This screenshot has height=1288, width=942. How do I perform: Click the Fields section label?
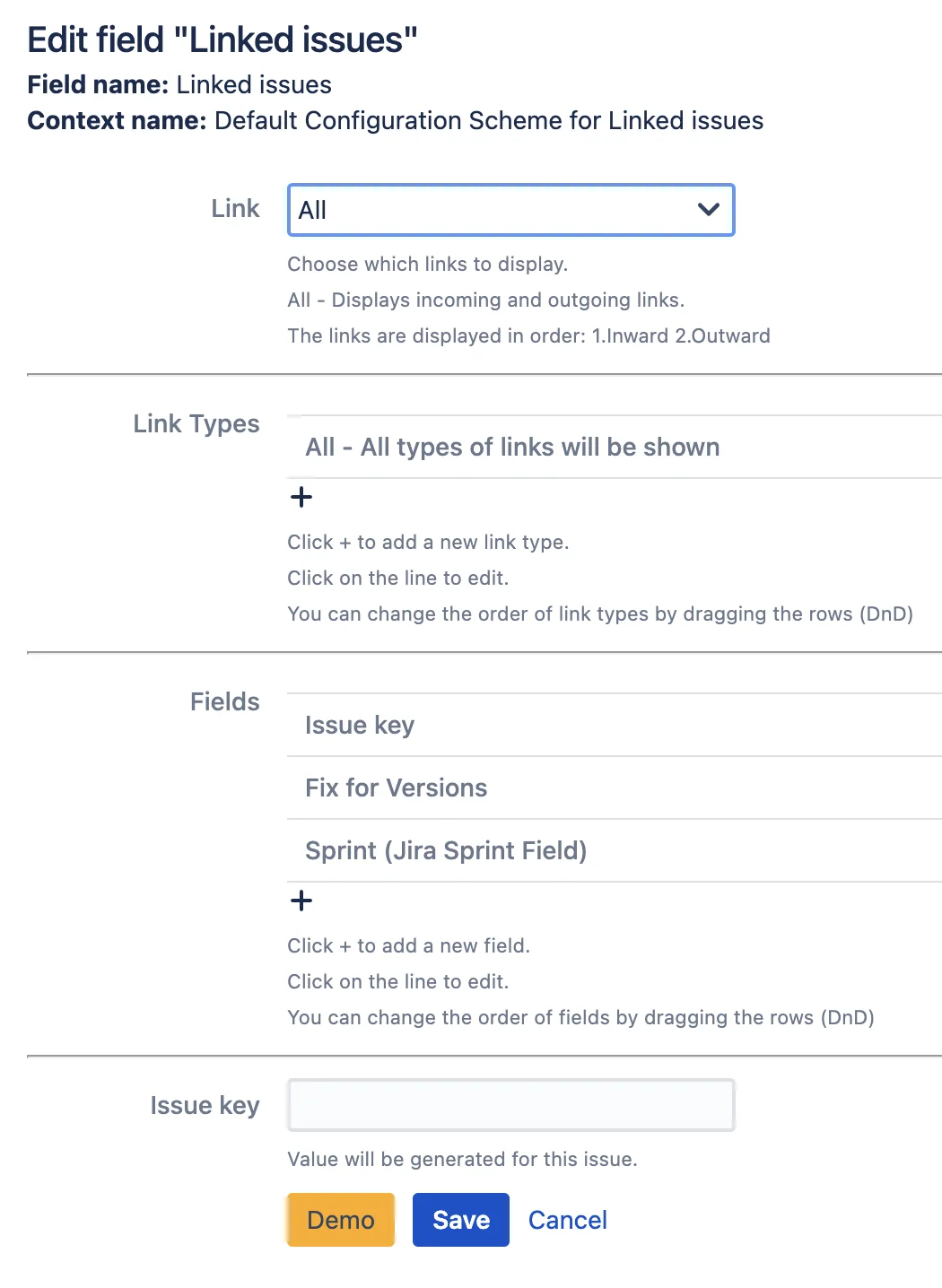(x=224, y=701)
